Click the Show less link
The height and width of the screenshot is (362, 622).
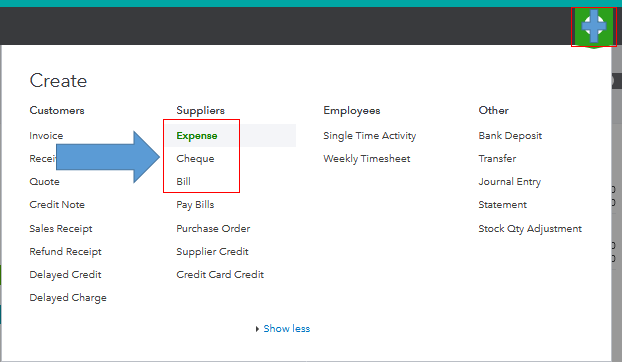[286, 329]
